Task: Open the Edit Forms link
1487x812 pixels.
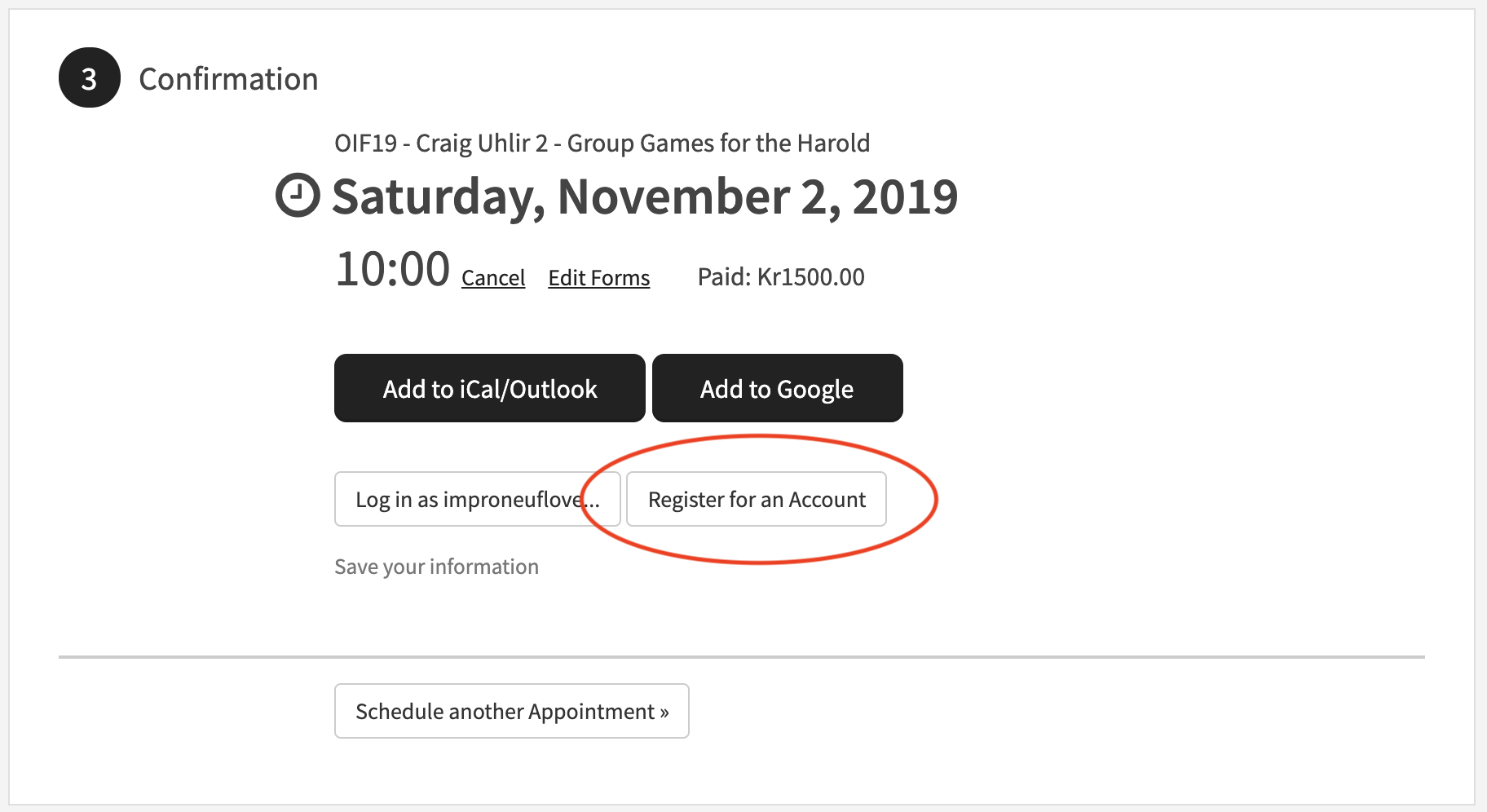Action: [x=599, y=278]
